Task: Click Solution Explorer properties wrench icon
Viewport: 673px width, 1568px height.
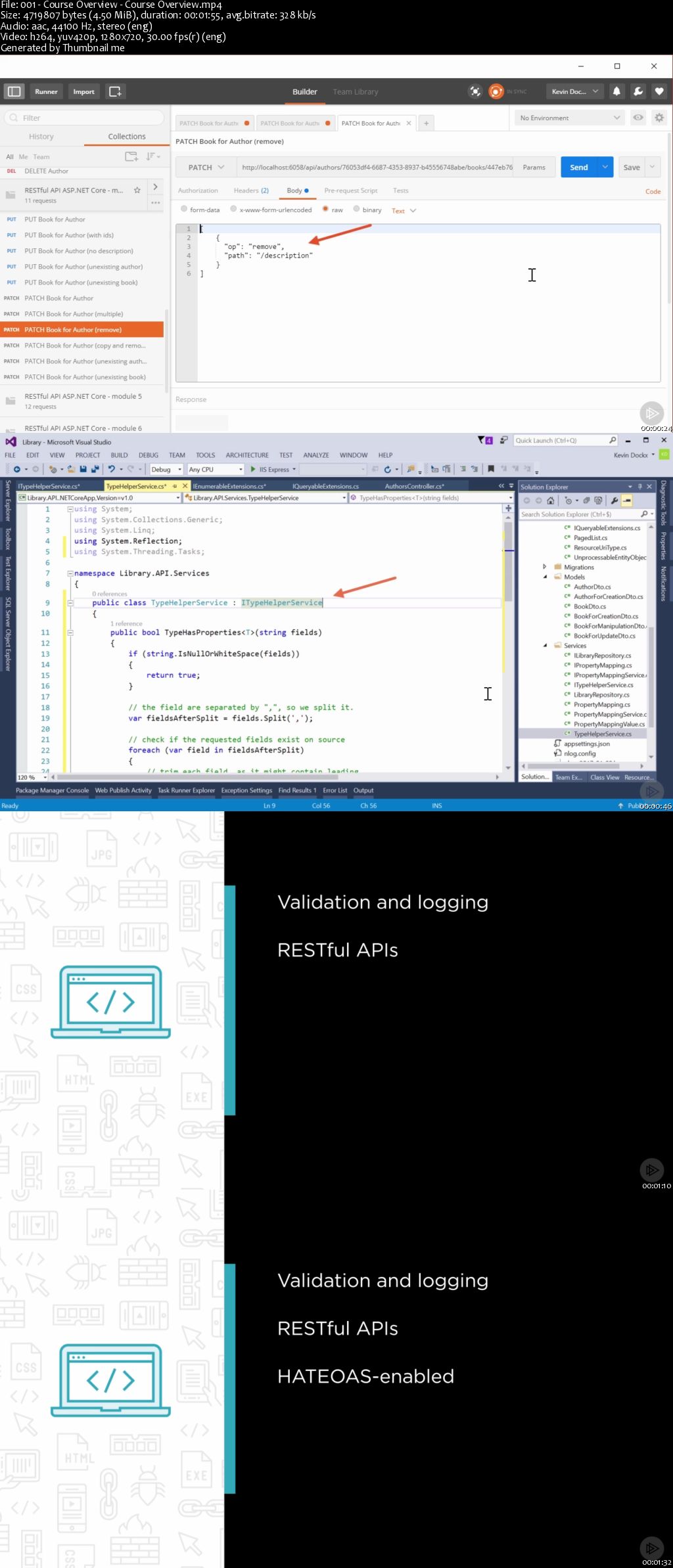Action: pos(615,501)
